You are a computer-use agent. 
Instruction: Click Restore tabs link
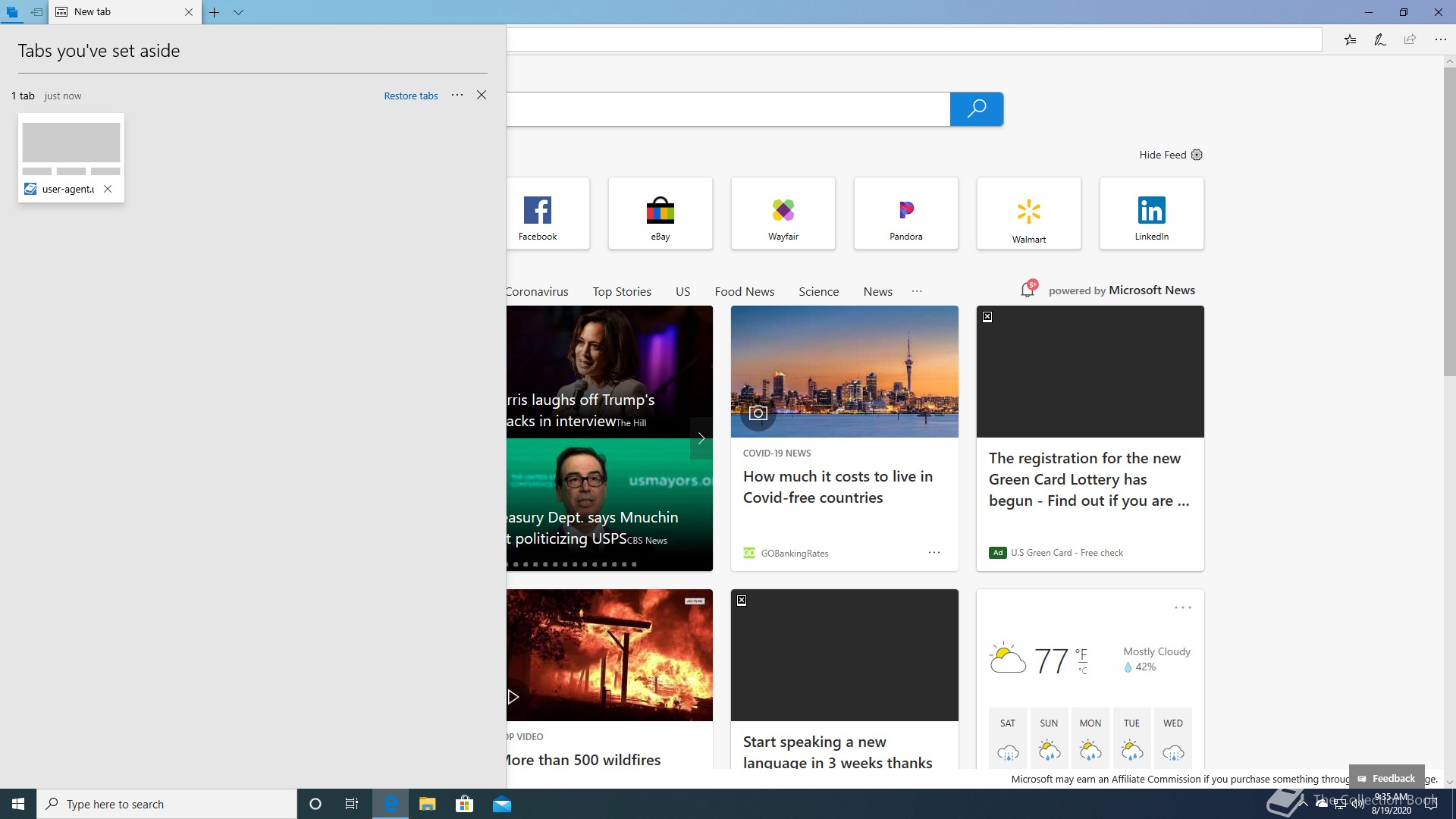(411, 96)
